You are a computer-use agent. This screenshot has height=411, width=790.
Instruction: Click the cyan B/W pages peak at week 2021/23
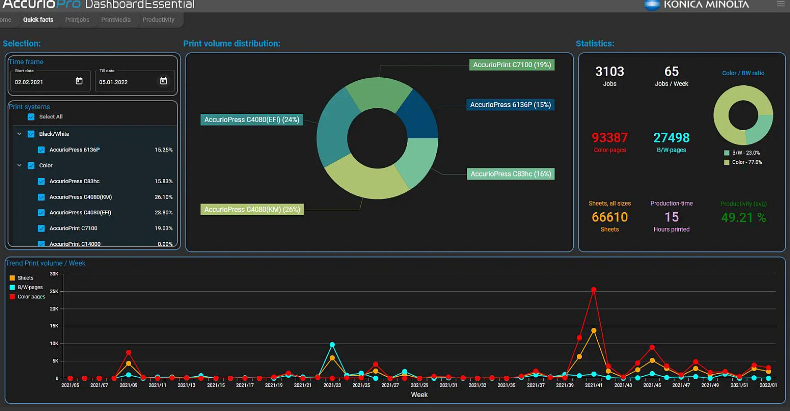[x=332, y=345]
